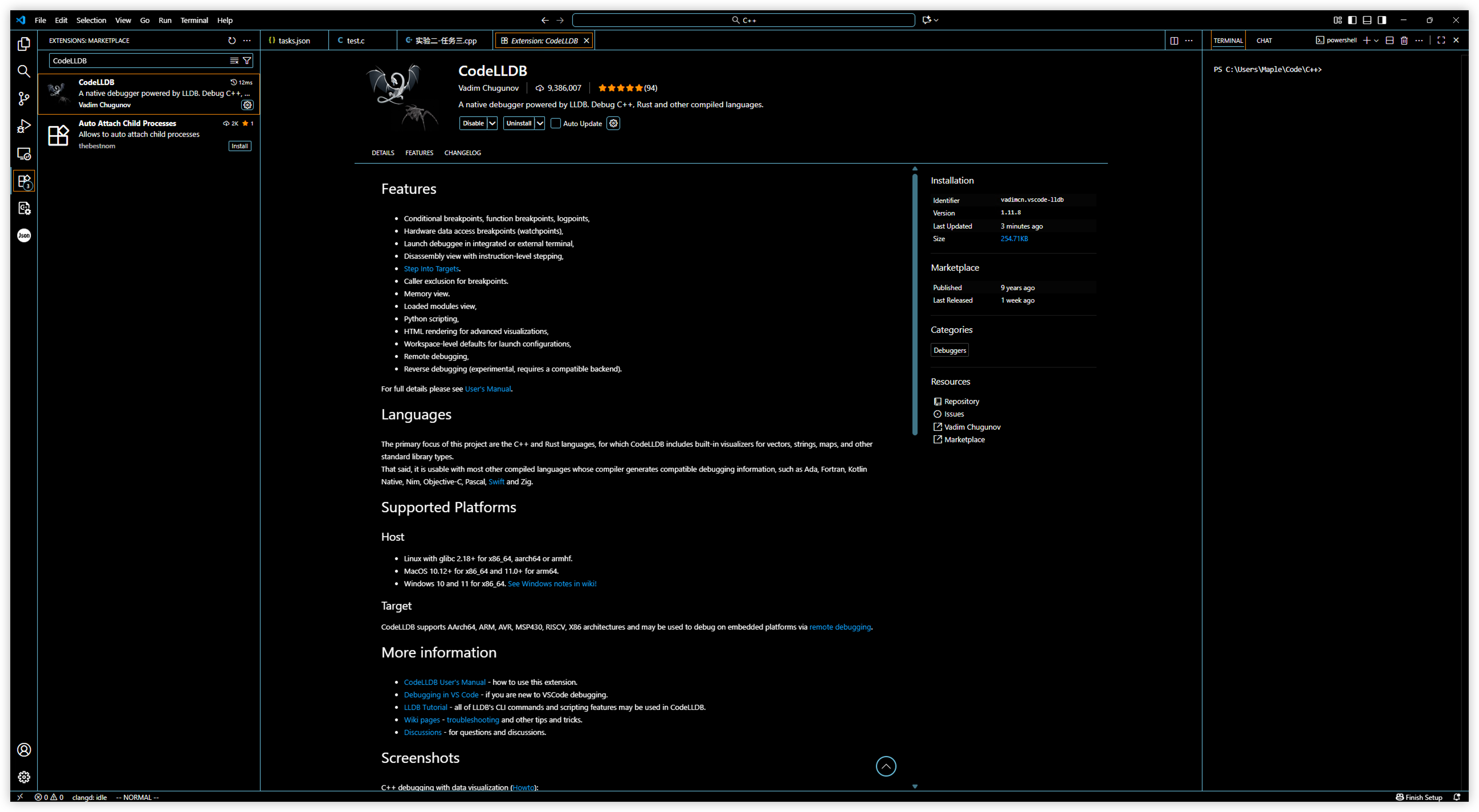Open the Terminal menu in menu bar
This screenshot has height=812, width=1479.
click(x=194, y=20)
